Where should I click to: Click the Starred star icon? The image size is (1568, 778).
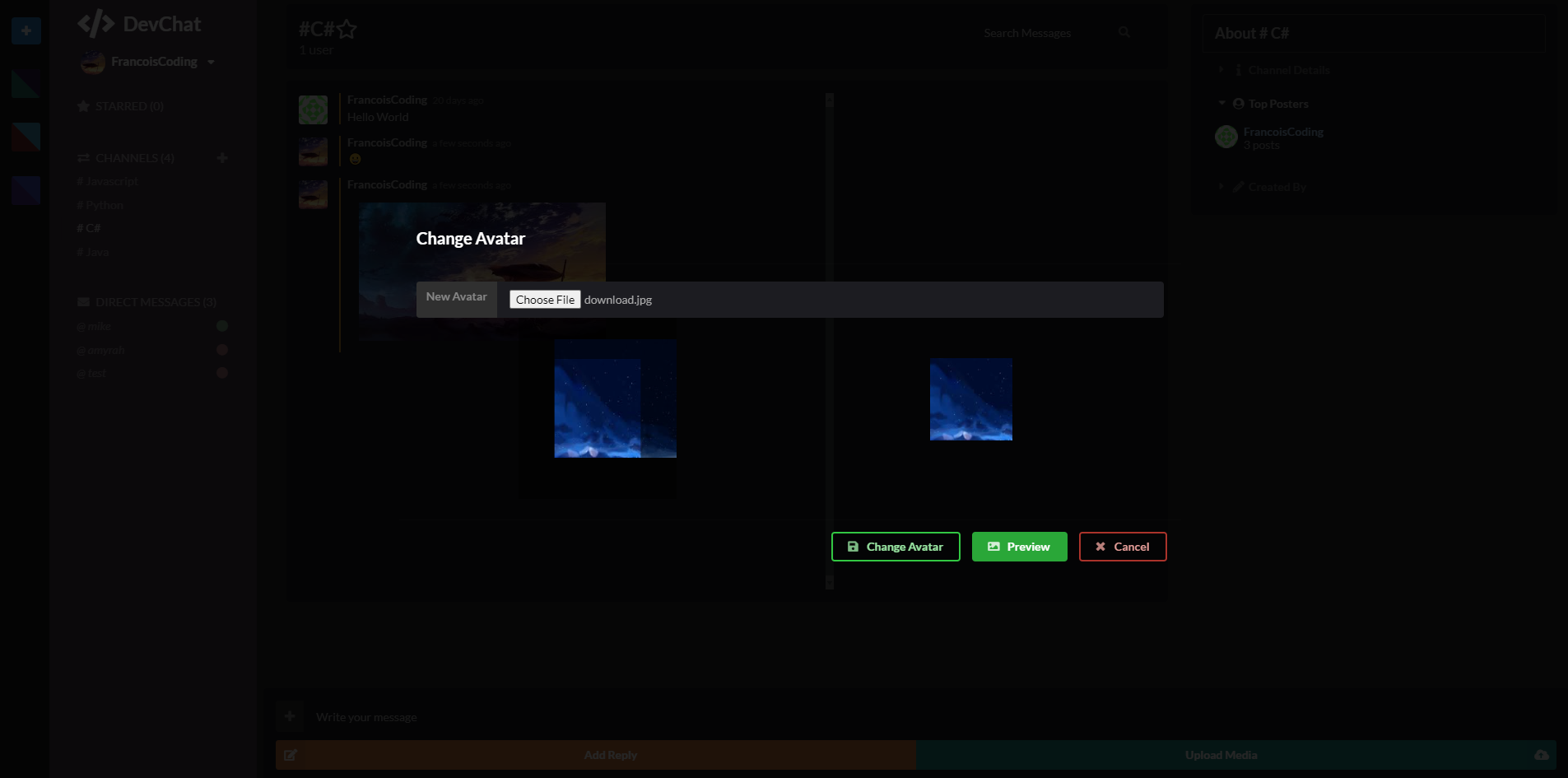83,106
